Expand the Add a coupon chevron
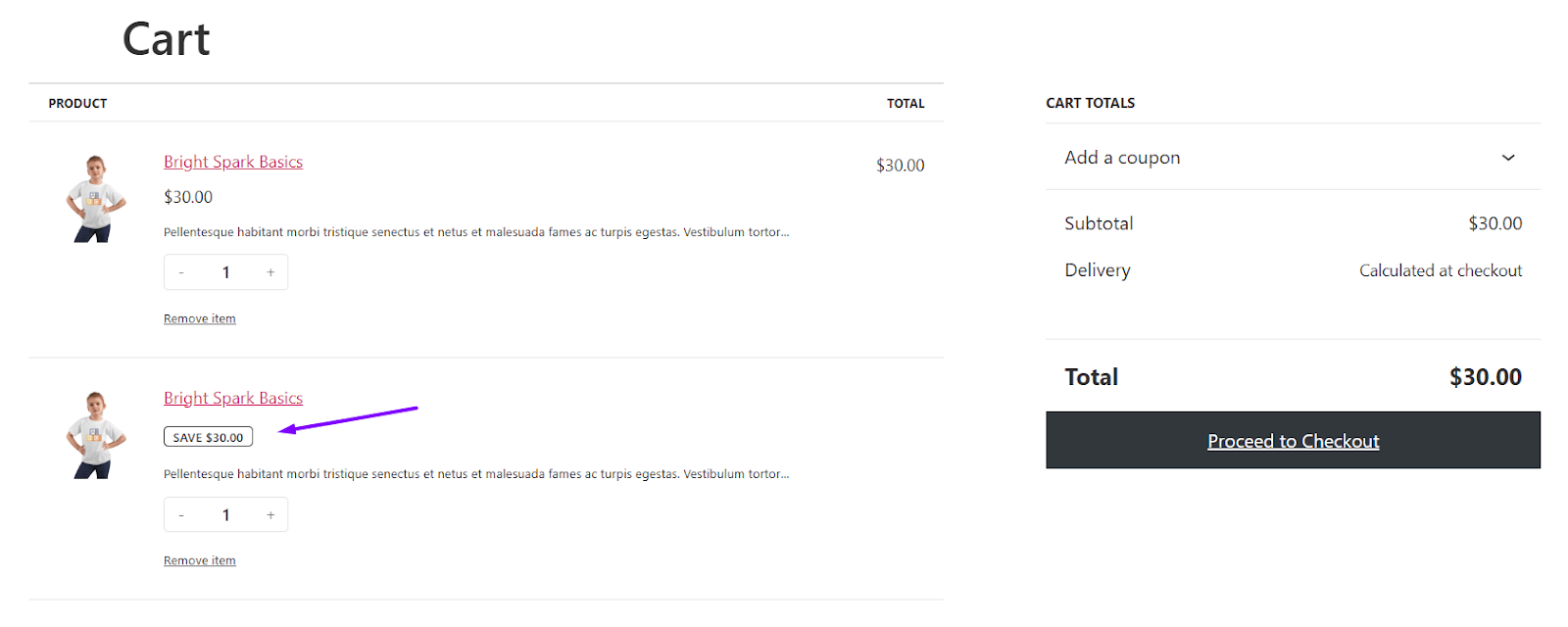1568x627 pixels. click(1508, 158)
